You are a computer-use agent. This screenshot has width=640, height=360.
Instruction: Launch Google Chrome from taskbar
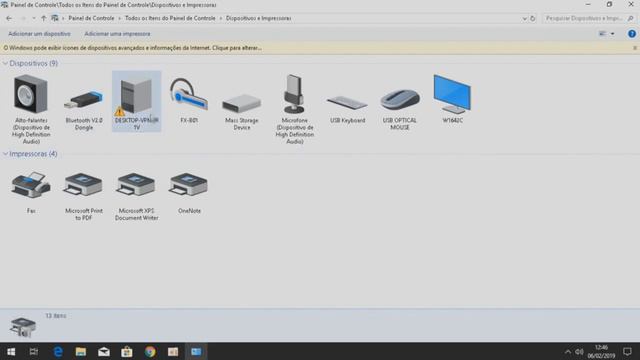[x=150, y=351]
